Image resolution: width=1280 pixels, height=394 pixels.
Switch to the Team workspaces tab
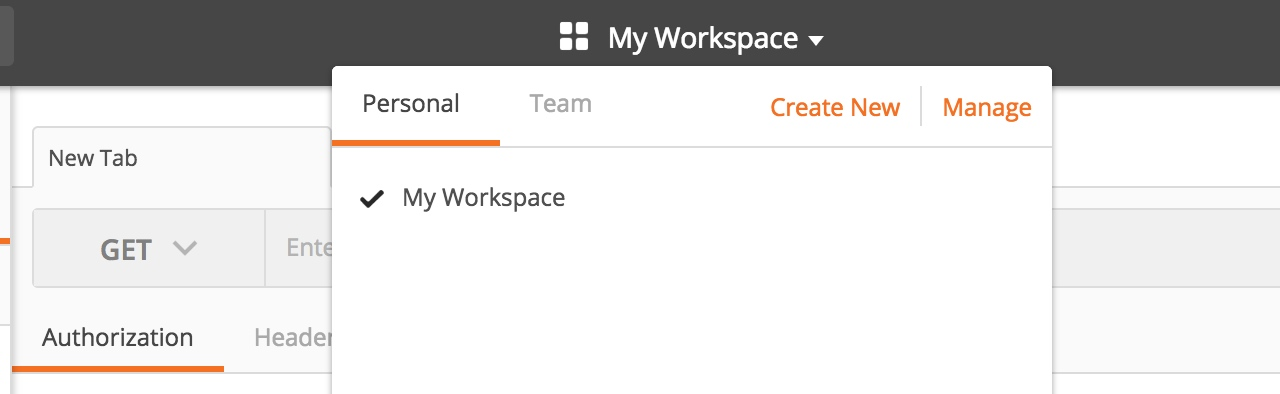[561, 104]
